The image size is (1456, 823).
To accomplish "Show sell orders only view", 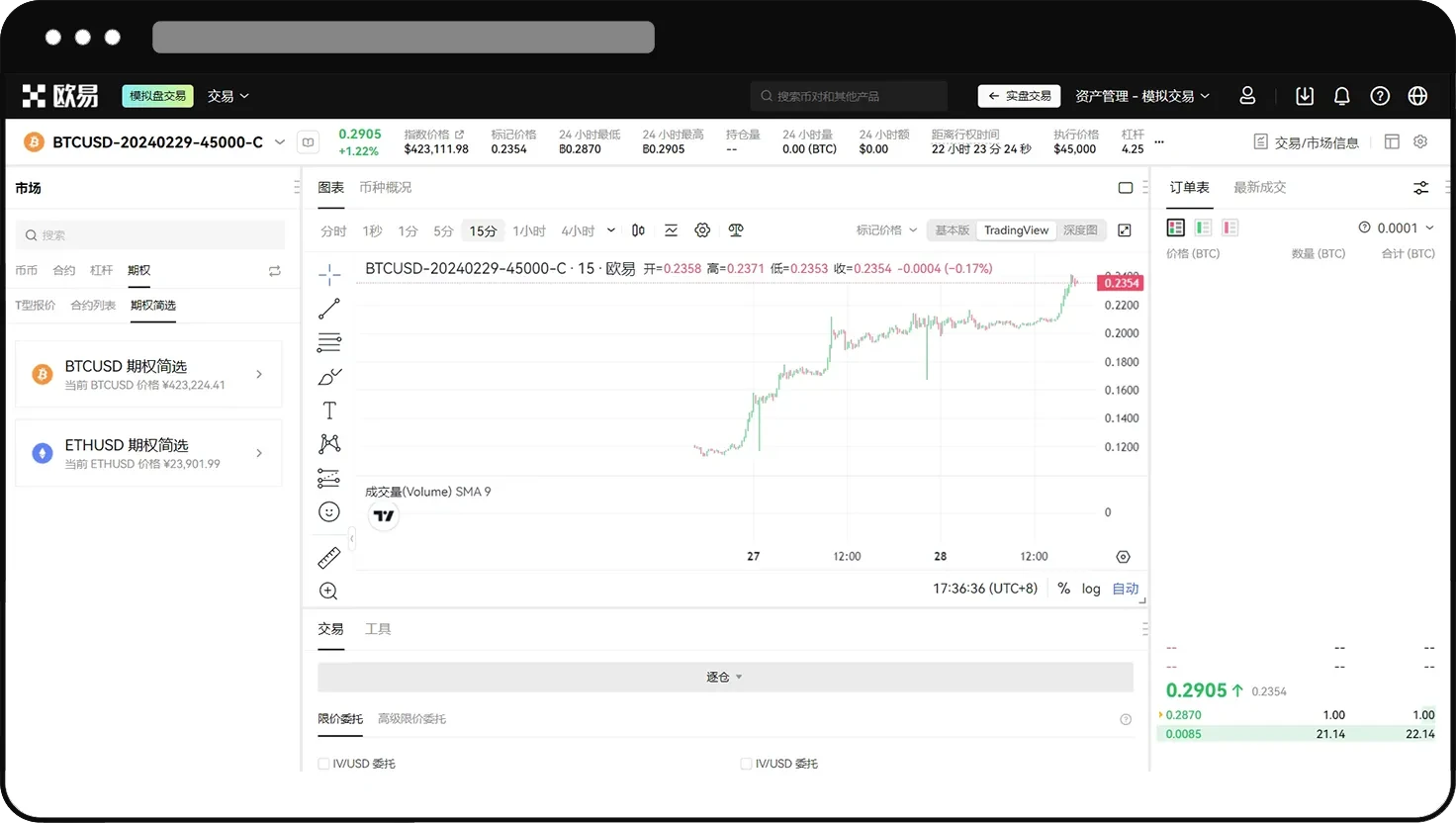I will 1229,228.
